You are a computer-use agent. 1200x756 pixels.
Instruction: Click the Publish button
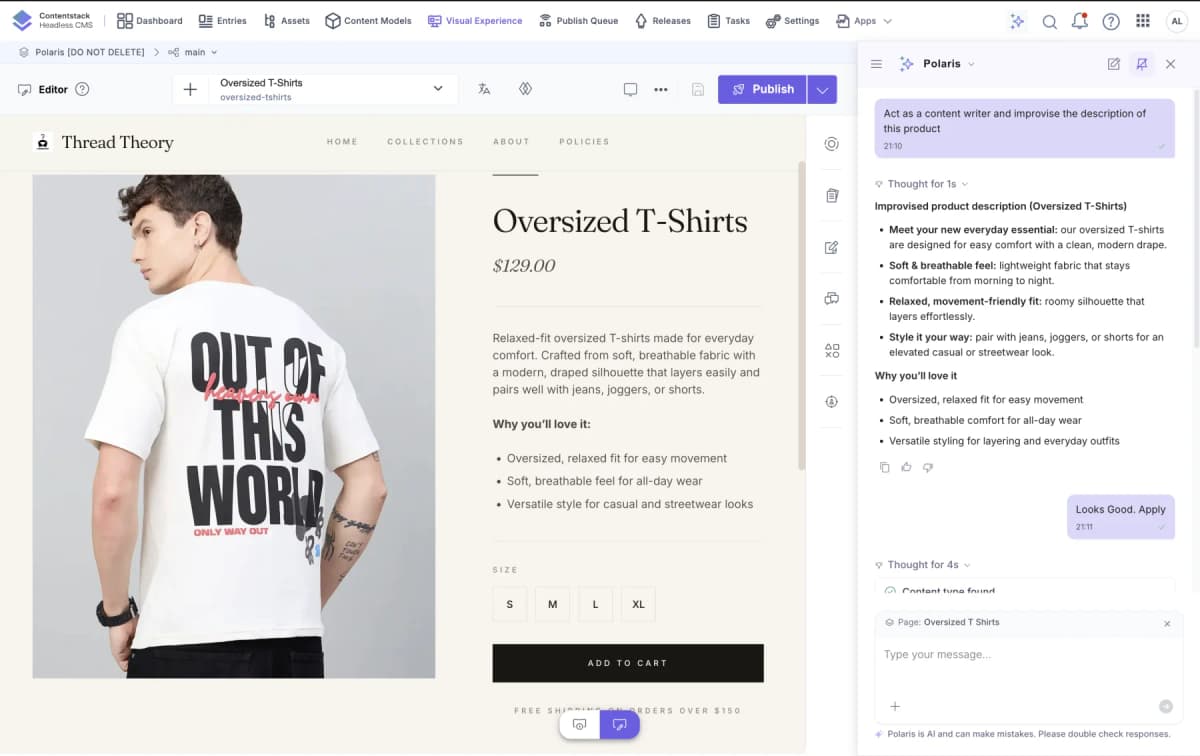coord(762,89)
